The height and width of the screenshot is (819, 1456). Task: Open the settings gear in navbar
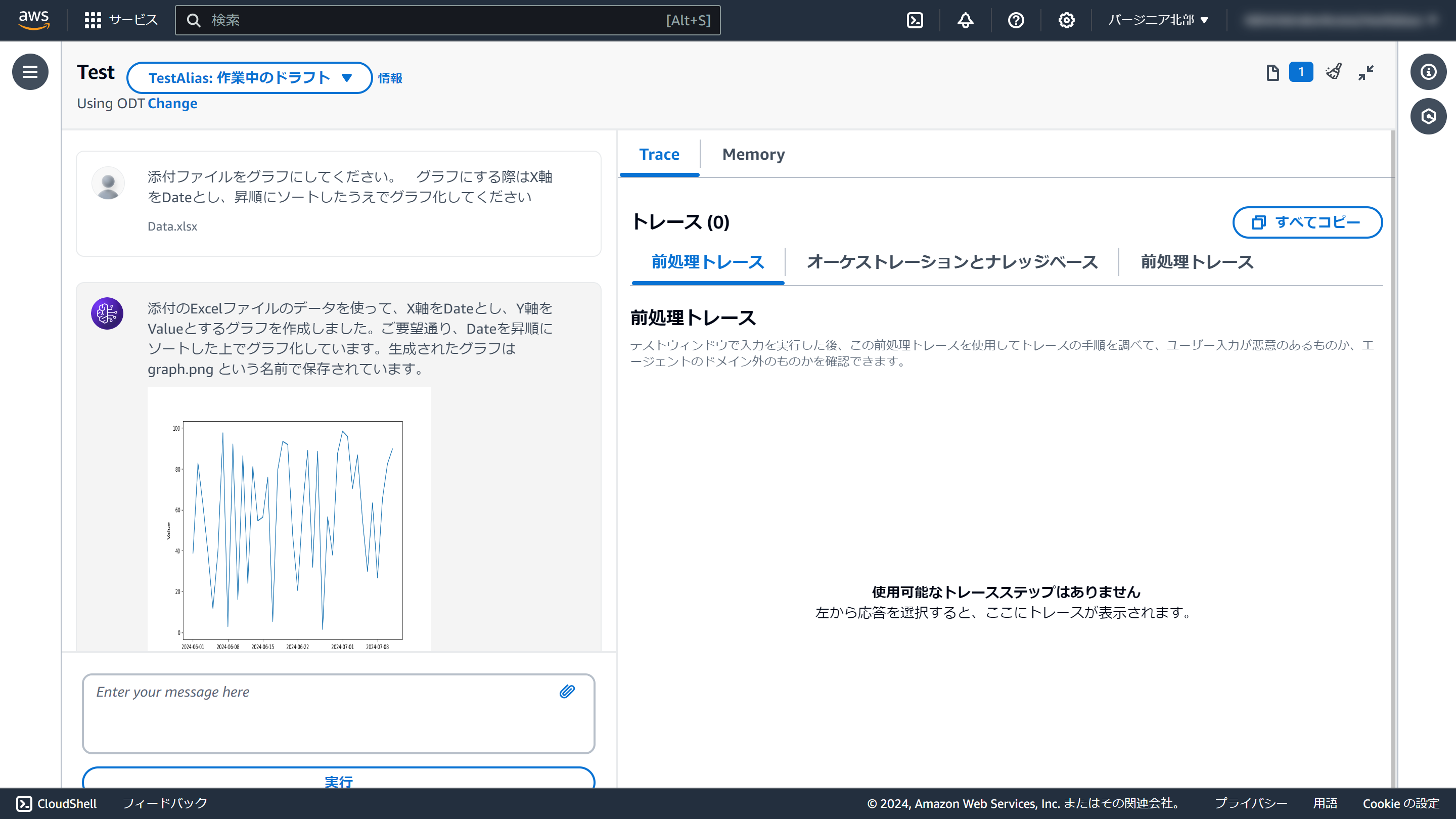pos(1066,20)
